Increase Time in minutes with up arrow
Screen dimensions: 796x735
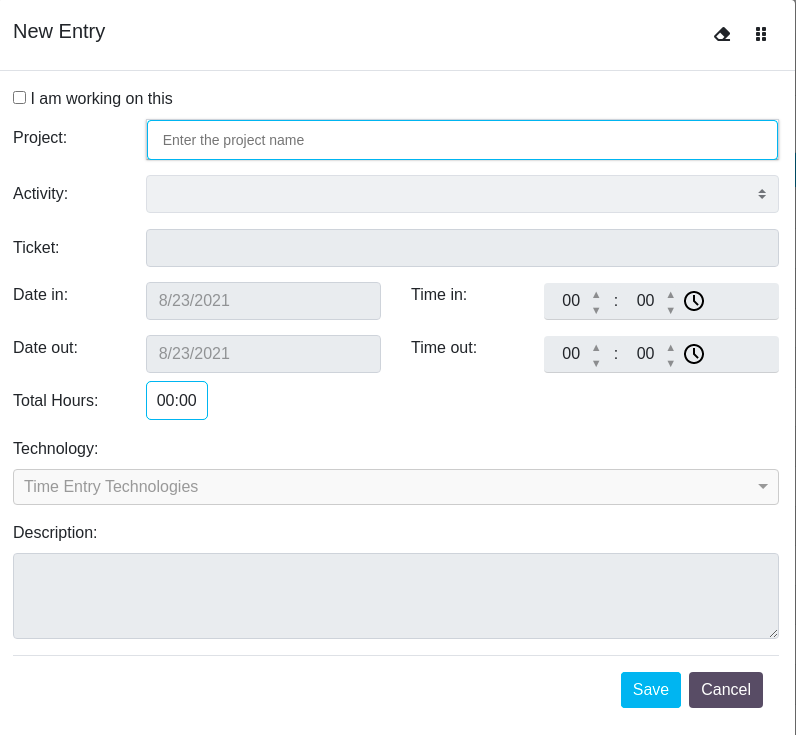click(671, 295)
